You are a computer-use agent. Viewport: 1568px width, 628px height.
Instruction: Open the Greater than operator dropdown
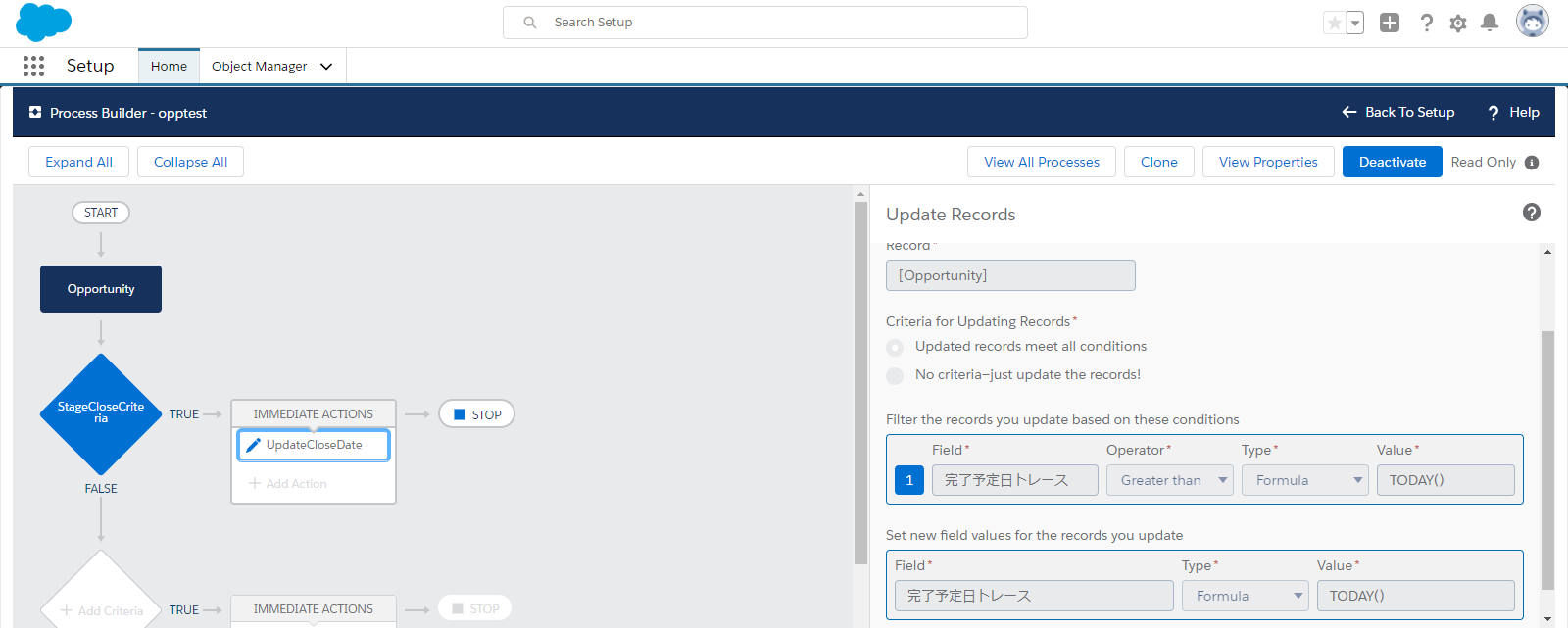(x=1170, y=480)
